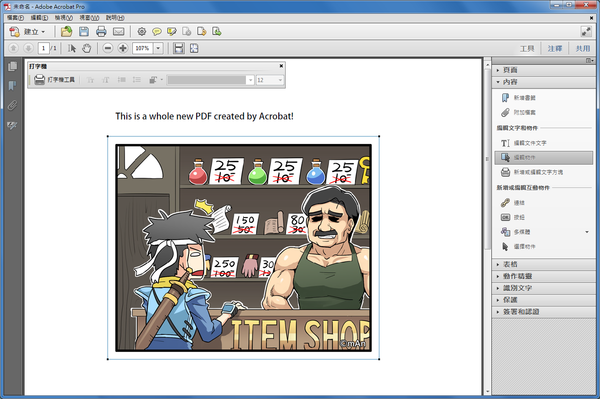Open signatures navigation panel
The width and height of the screenshot is (600, 399).
click(x=12, y=125)
